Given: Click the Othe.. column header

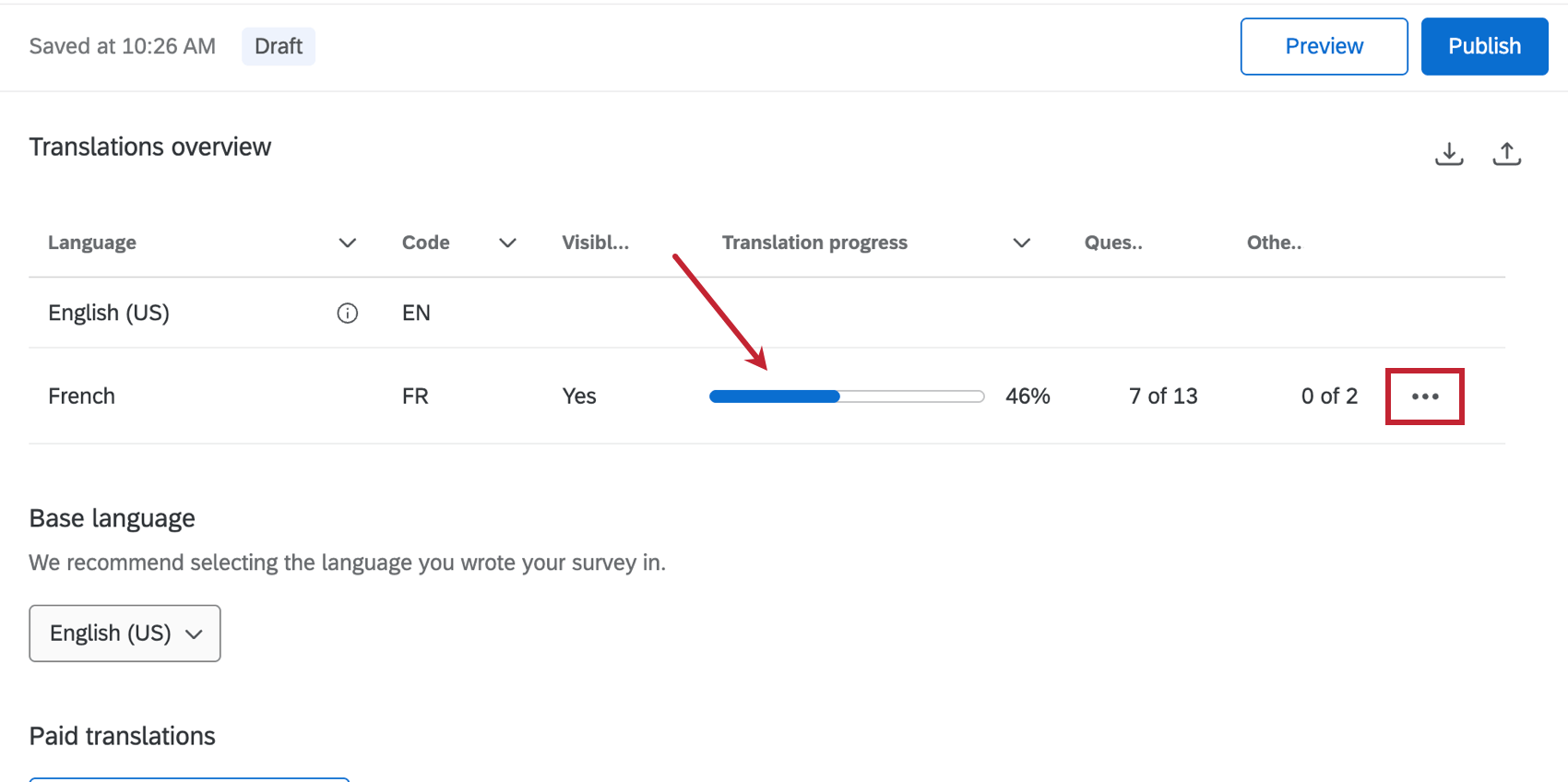Looking at the screenshot, I should [x=1274, y=243].
